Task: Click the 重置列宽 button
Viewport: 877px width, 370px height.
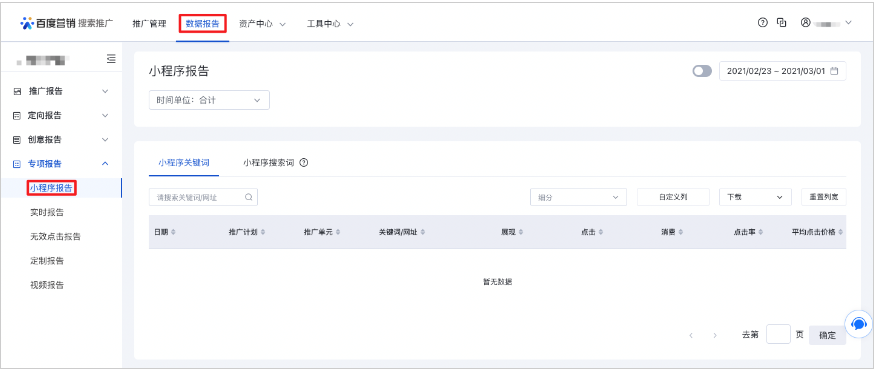Action: 824,197
